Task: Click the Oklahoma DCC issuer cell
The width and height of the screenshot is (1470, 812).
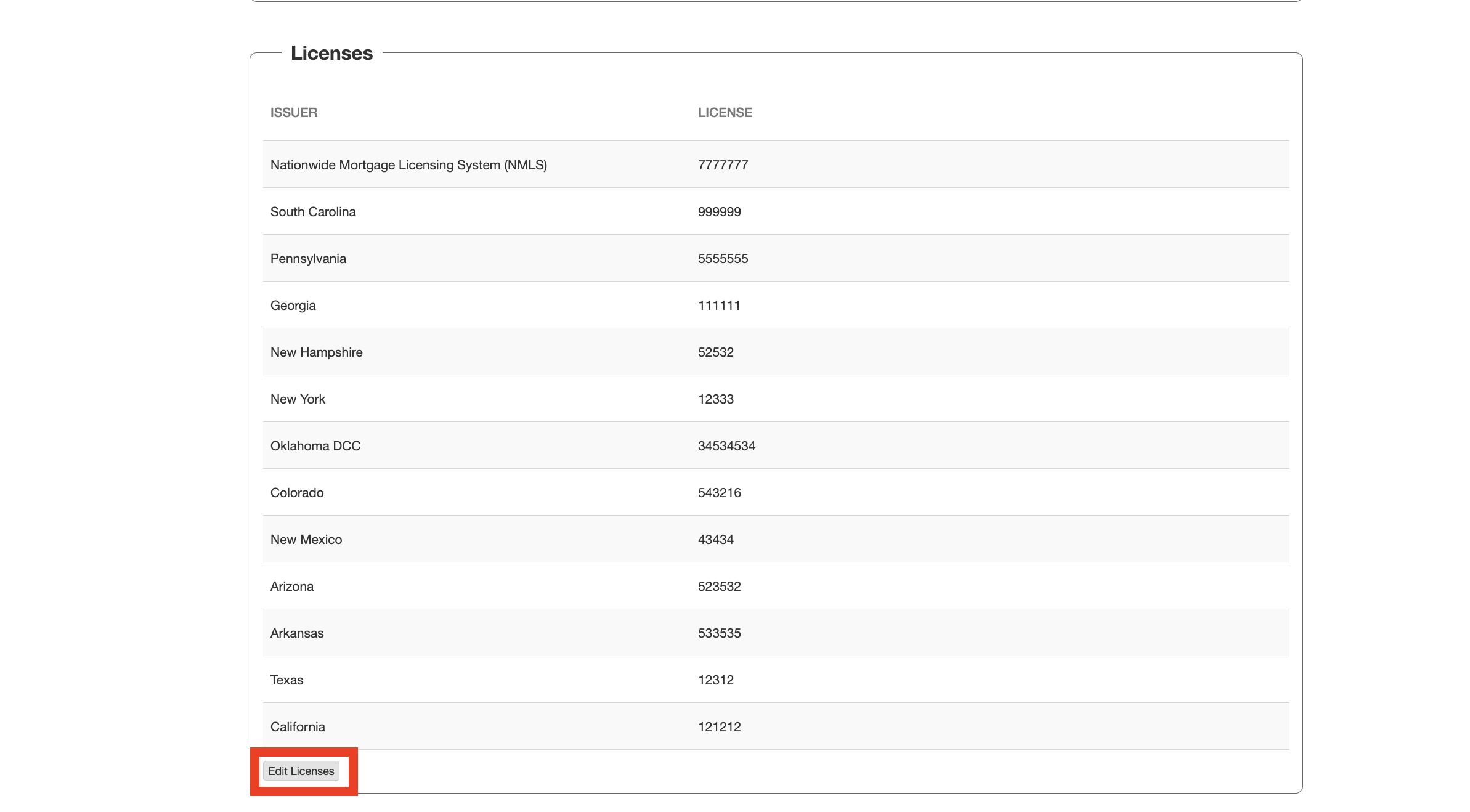Action: tap(315, 446)
